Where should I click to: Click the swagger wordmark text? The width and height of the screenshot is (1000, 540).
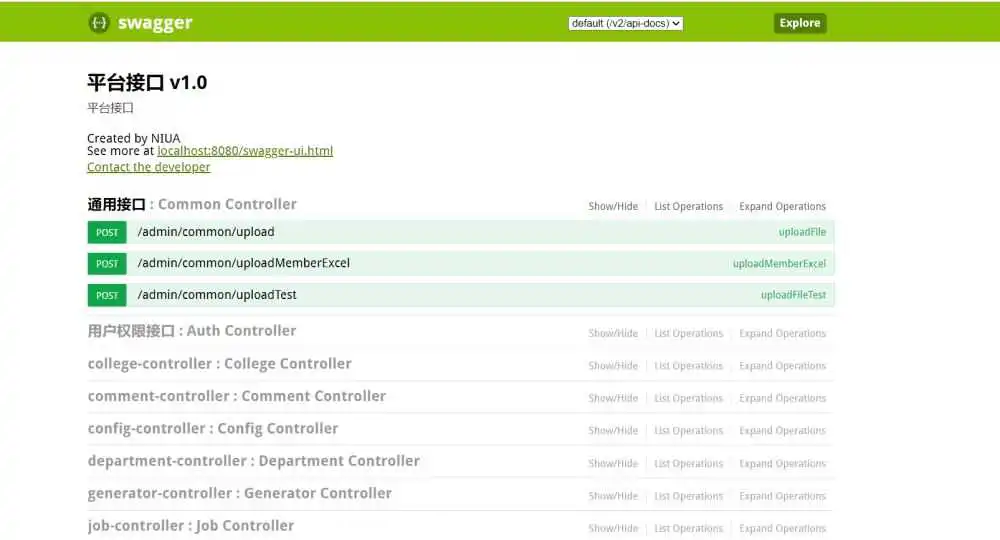point(155,23)
